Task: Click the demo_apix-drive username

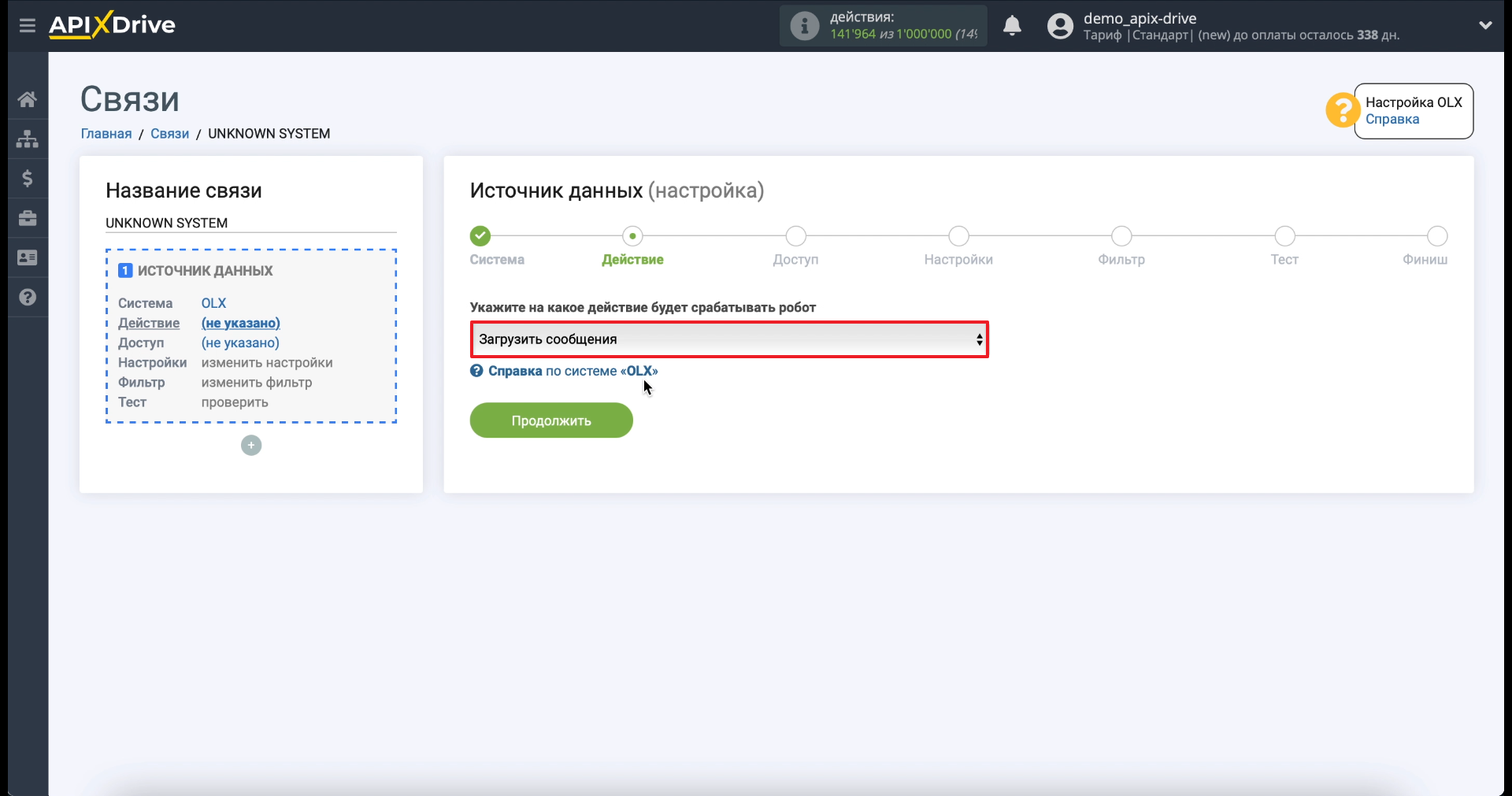Action: tap(1140, 18)
